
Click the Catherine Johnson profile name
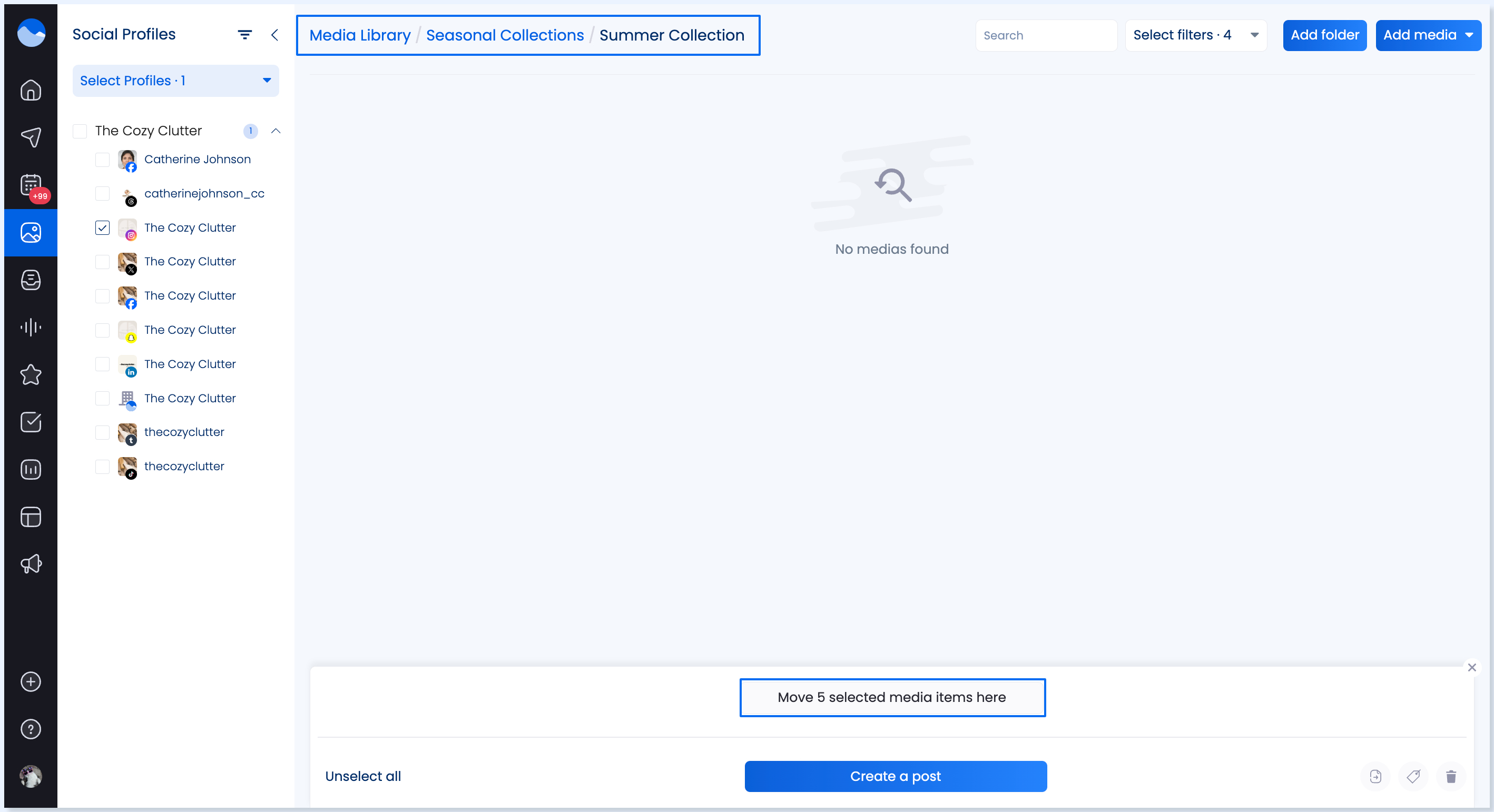tap(197, 160)
